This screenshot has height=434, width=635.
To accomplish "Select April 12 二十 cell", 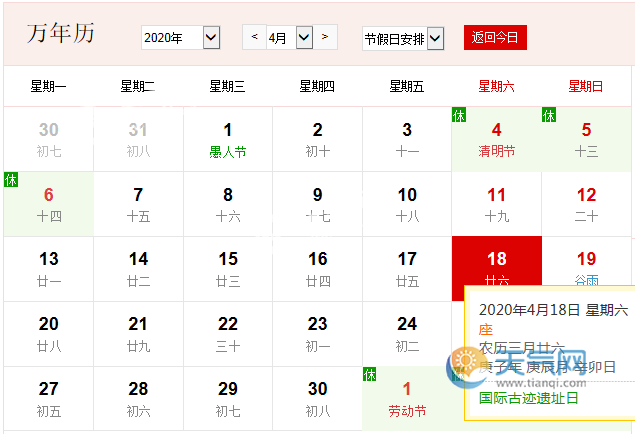I will coord(586,204).
